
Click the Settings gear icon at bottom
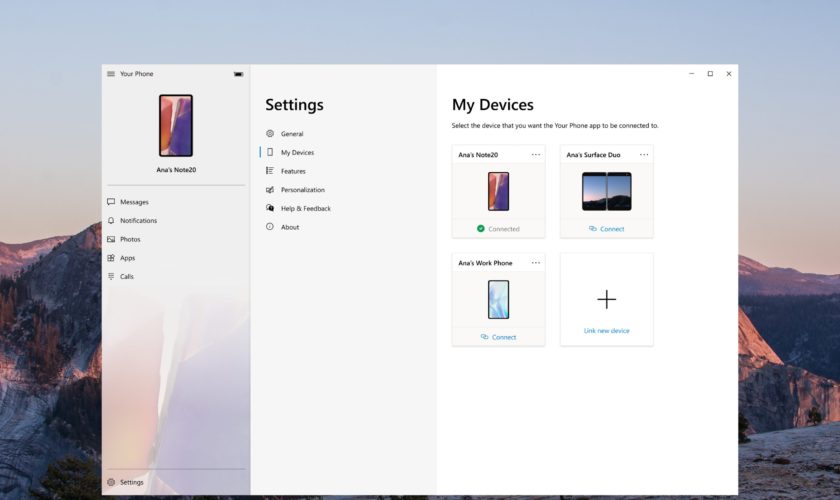point(111,482)
